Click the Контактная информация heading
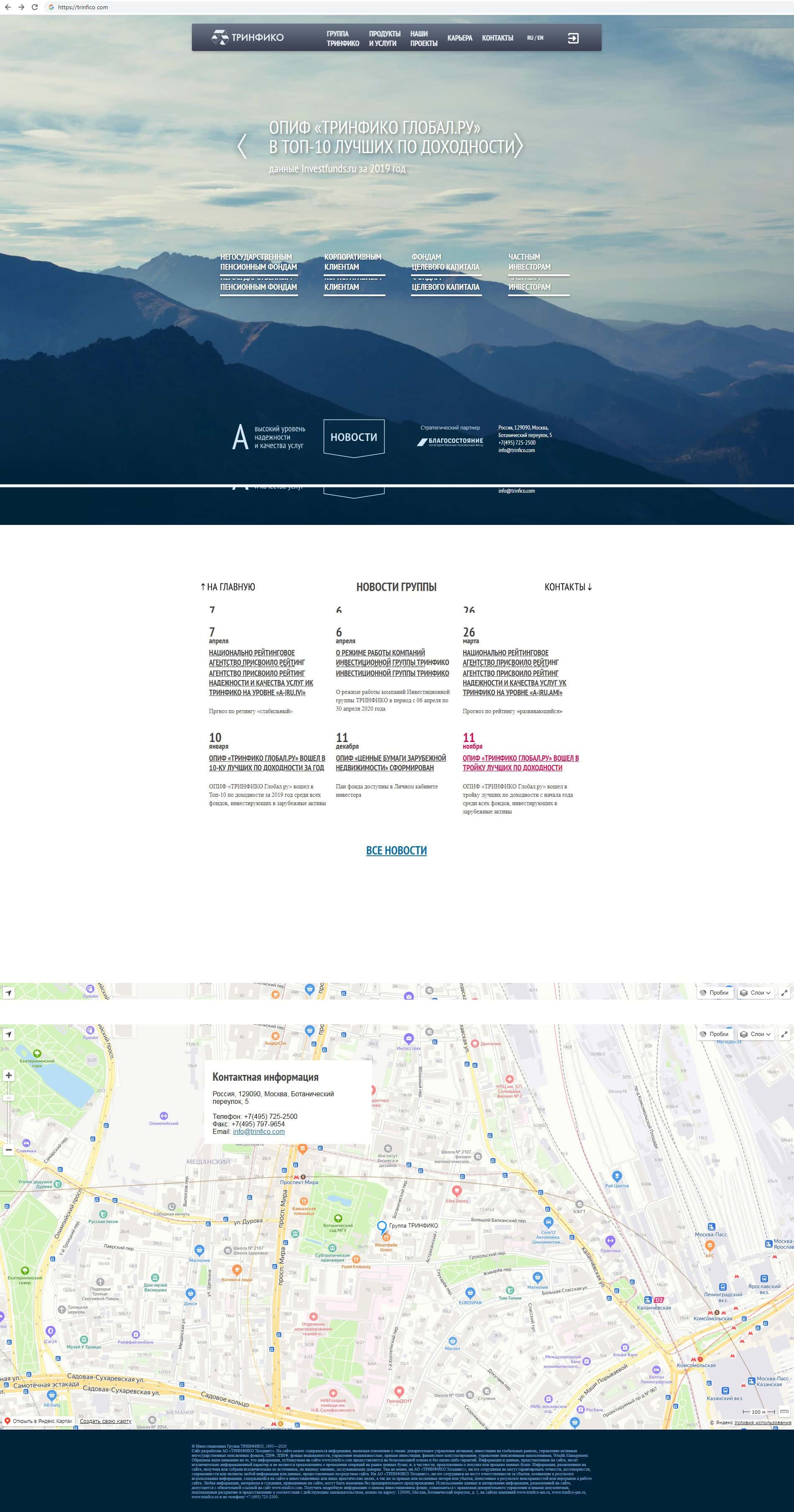 tap(265, 1077)
